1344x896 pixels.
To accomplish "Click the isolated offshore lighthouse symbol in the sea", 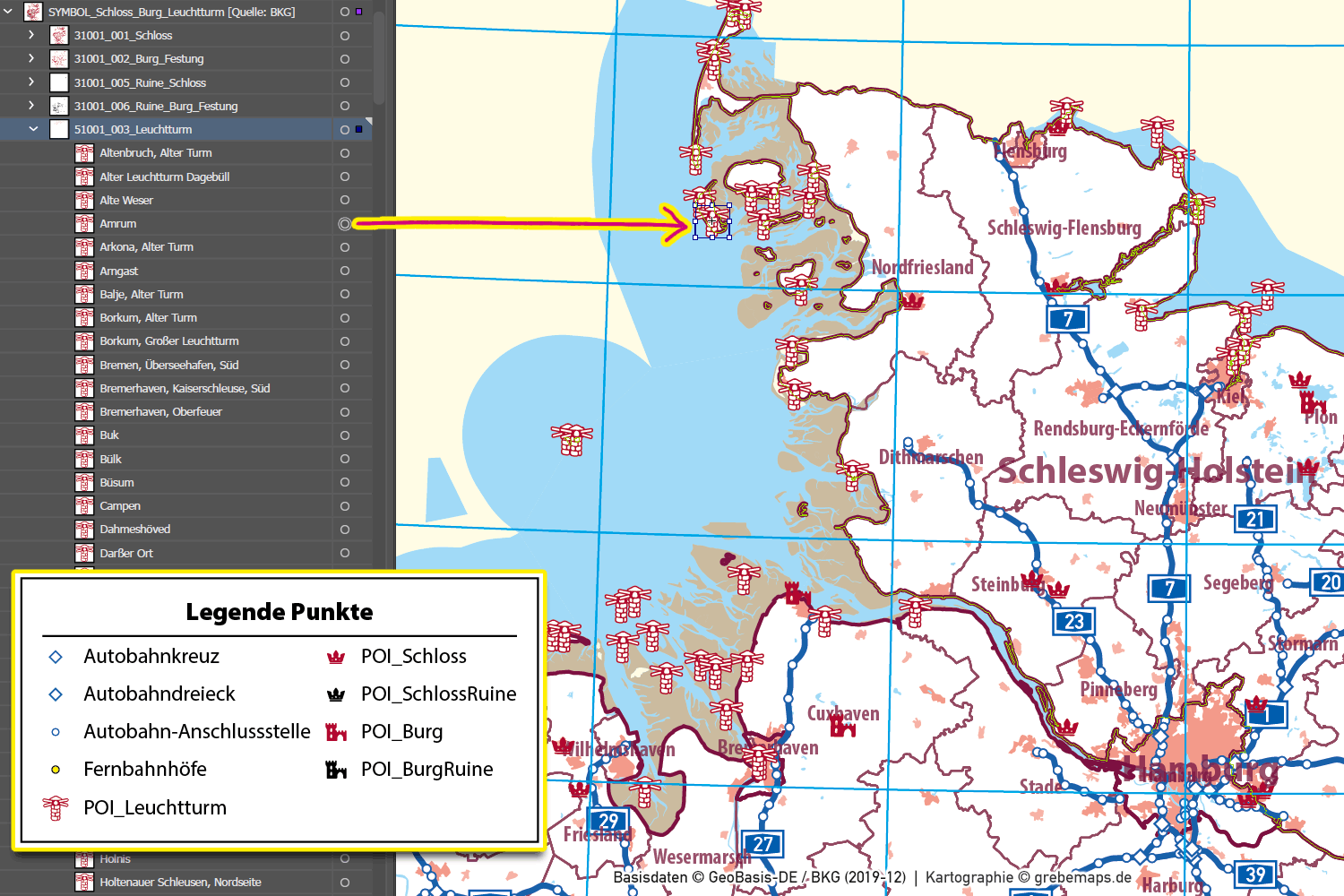I will (572, 439).
